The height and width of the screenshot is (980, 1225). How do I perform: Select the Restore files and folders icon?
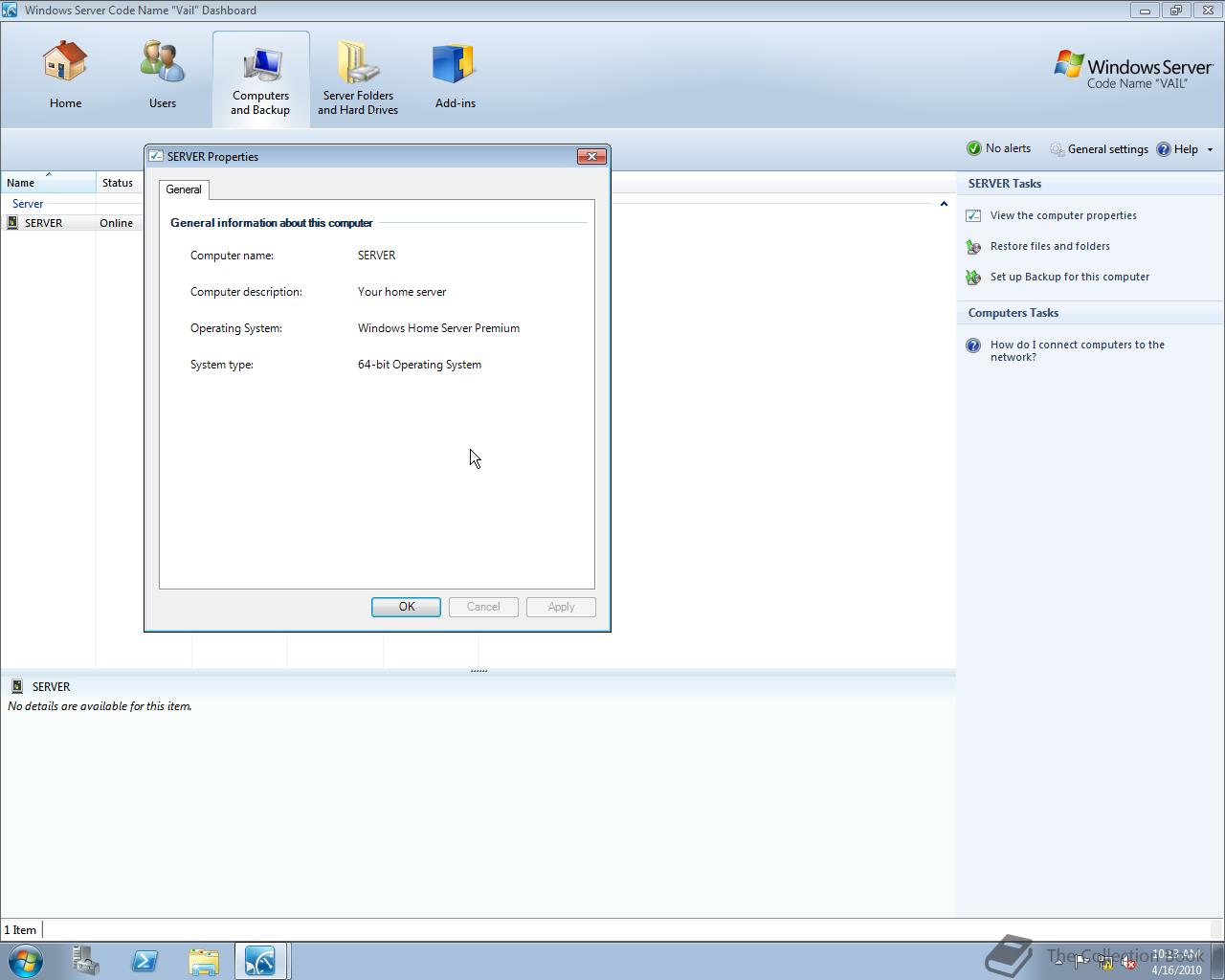pos(973,247)
